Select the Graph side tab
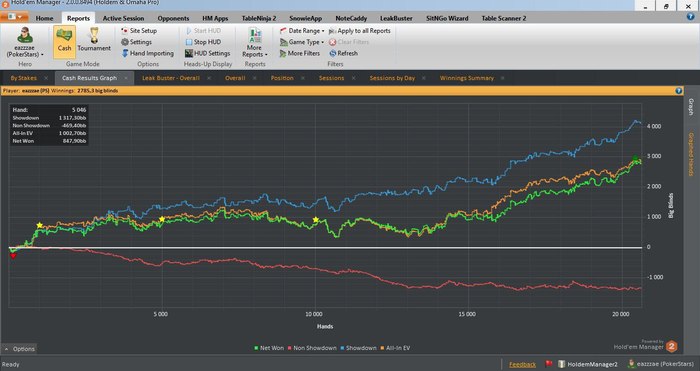700x371 pixels. tap(691, 107)
